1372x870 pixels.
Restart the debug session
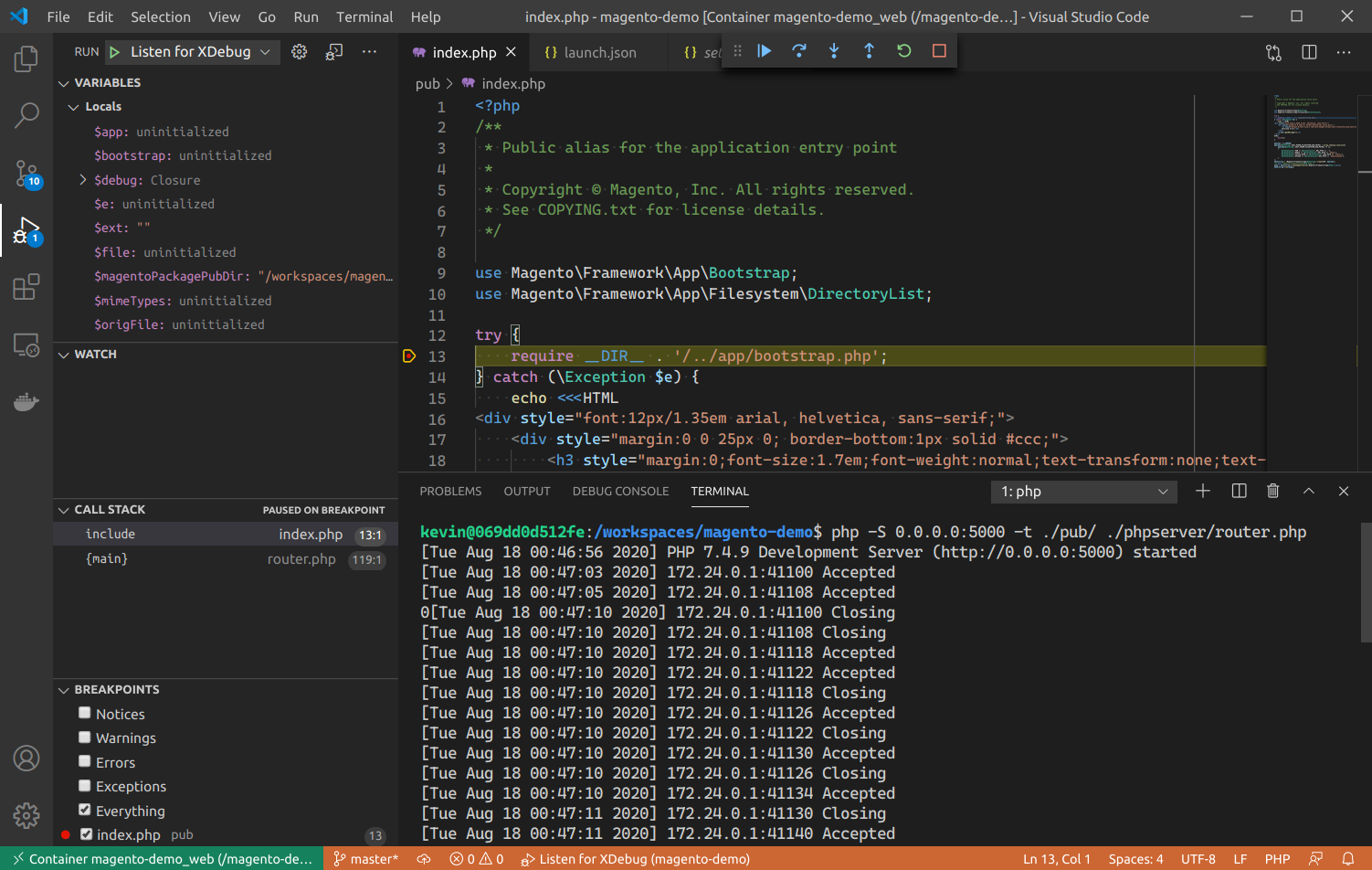tap(904, 51)
